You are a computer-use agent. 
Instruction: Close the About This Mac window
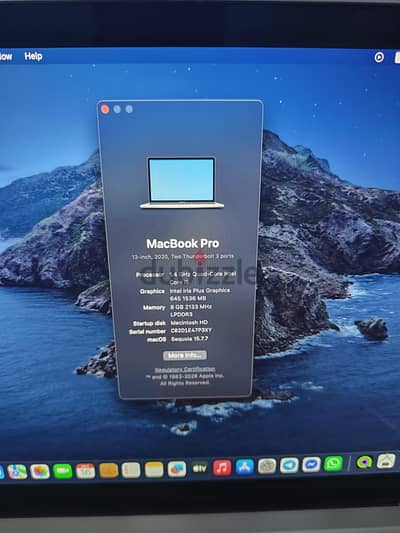(x=105, y=109)
